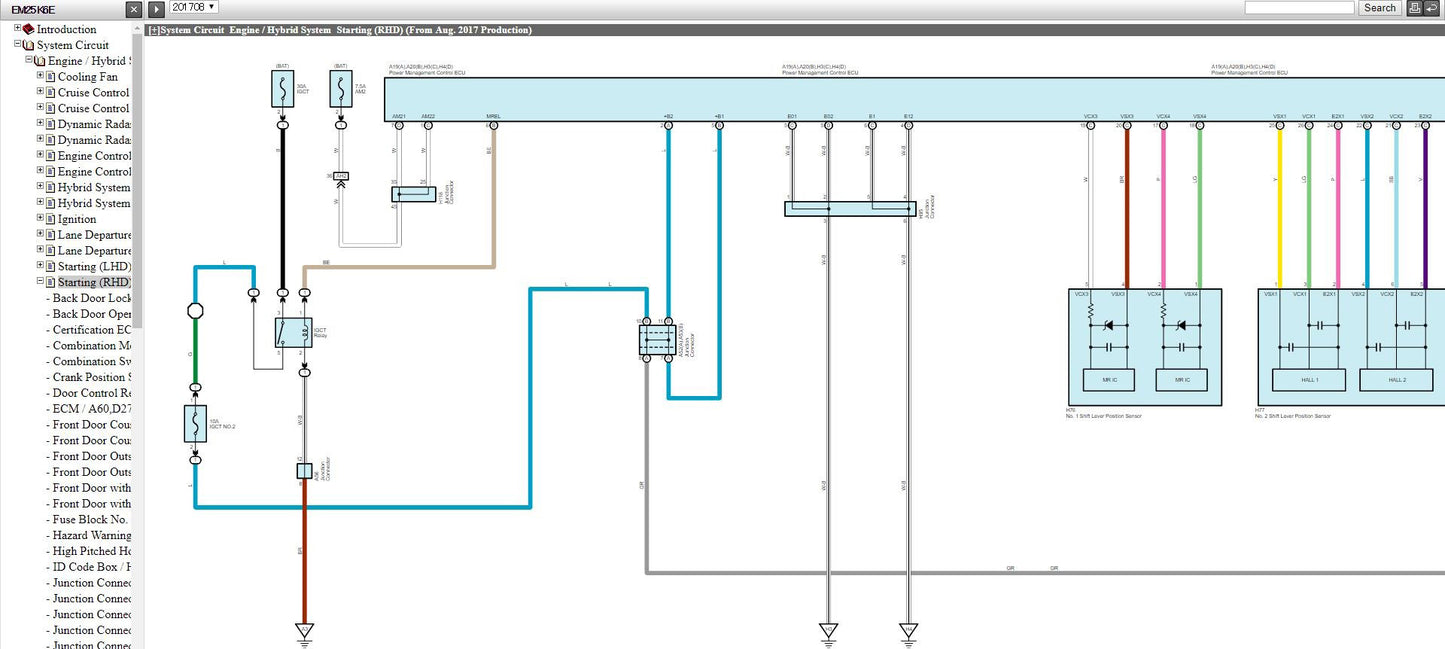This screenshot has width=1445, height=649.
Task: Click the search text input field
Action: [x=1298, y=8]
